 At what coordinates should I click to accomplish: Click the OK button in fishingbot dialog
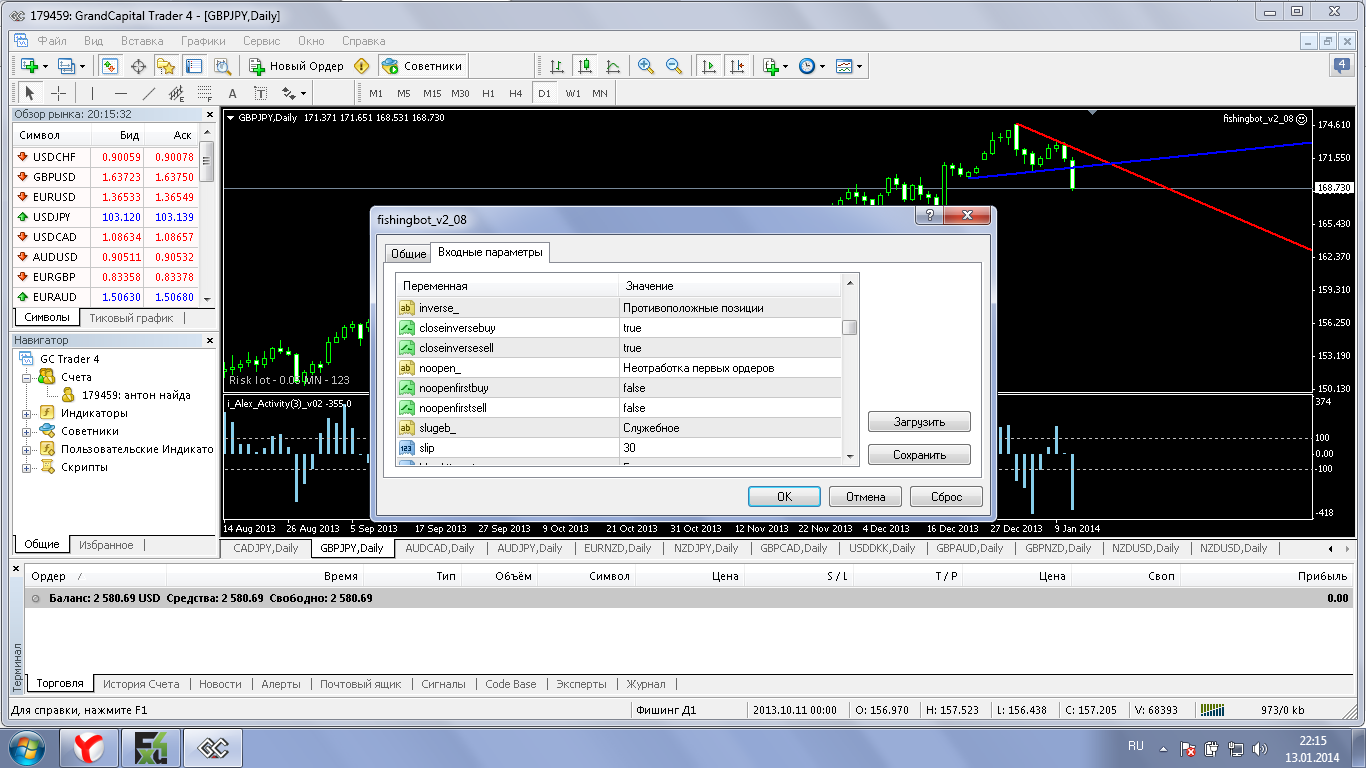pyautogui.click(x=785, y=496)
